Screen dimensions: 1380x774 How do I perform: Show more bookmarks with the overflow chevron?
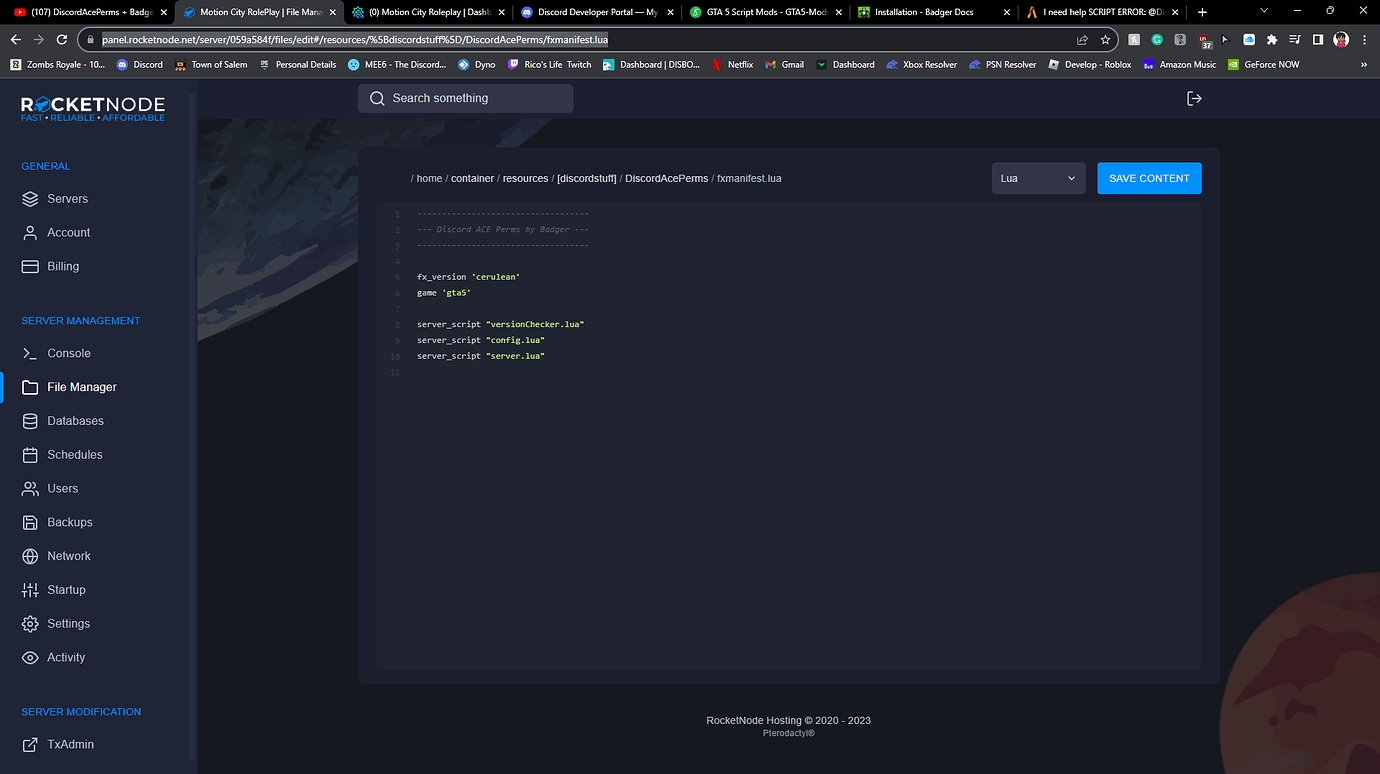pos(1364,64)
